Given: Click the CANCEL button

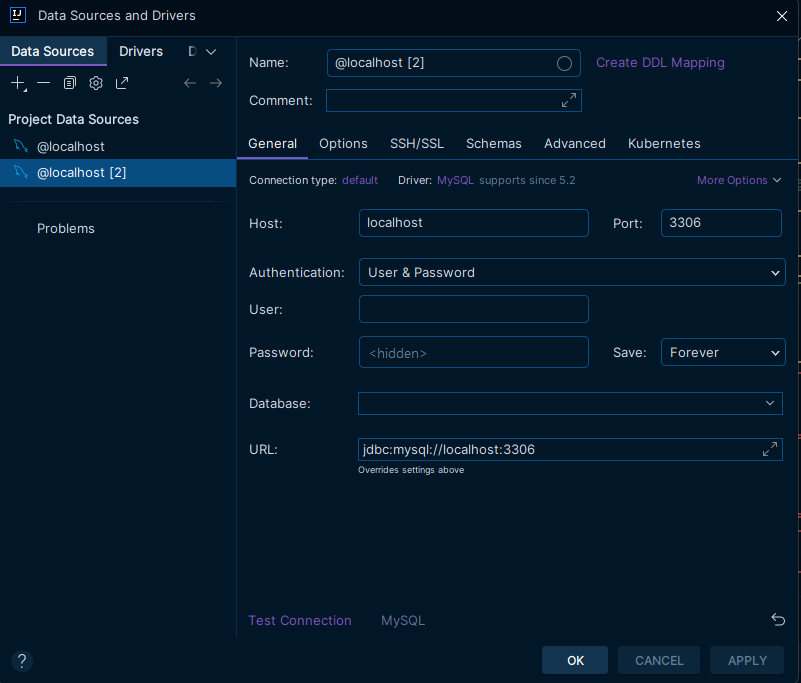Looking at the screenshot, I should point(659,660).
